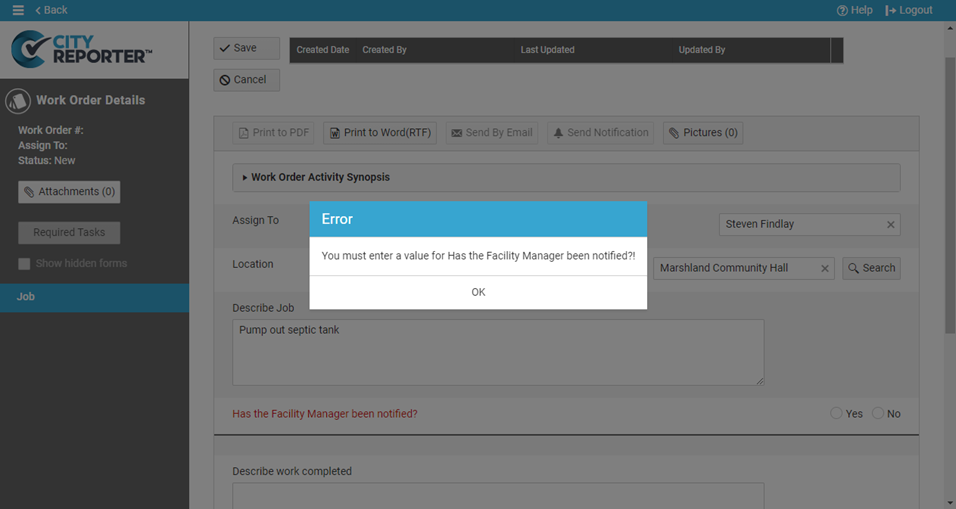Select the Job tab in the sidebar
Viewport: 956px width, 509px height.
(94, 297)
